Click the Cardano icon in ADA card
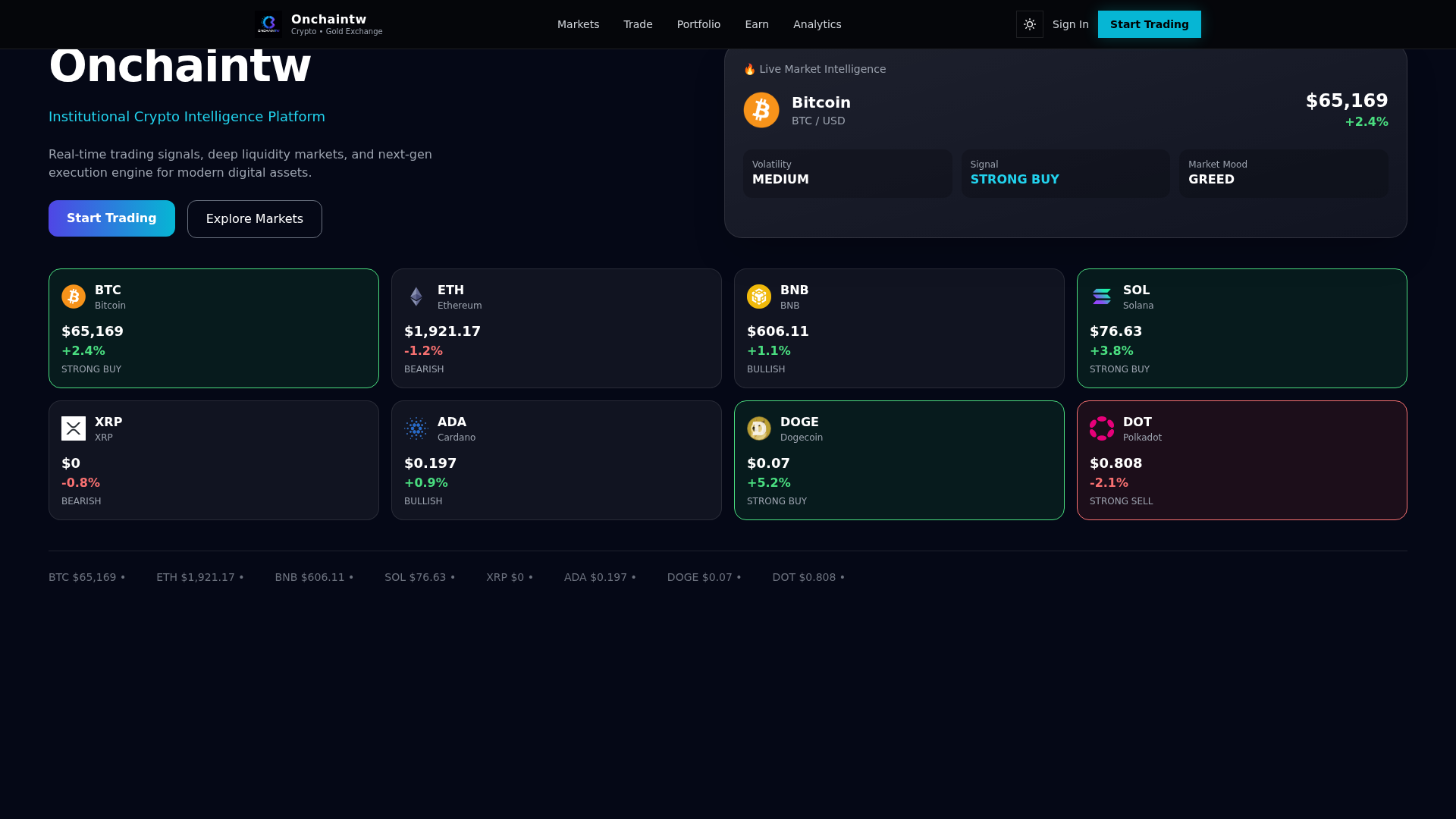 click(x=416, y=428)
